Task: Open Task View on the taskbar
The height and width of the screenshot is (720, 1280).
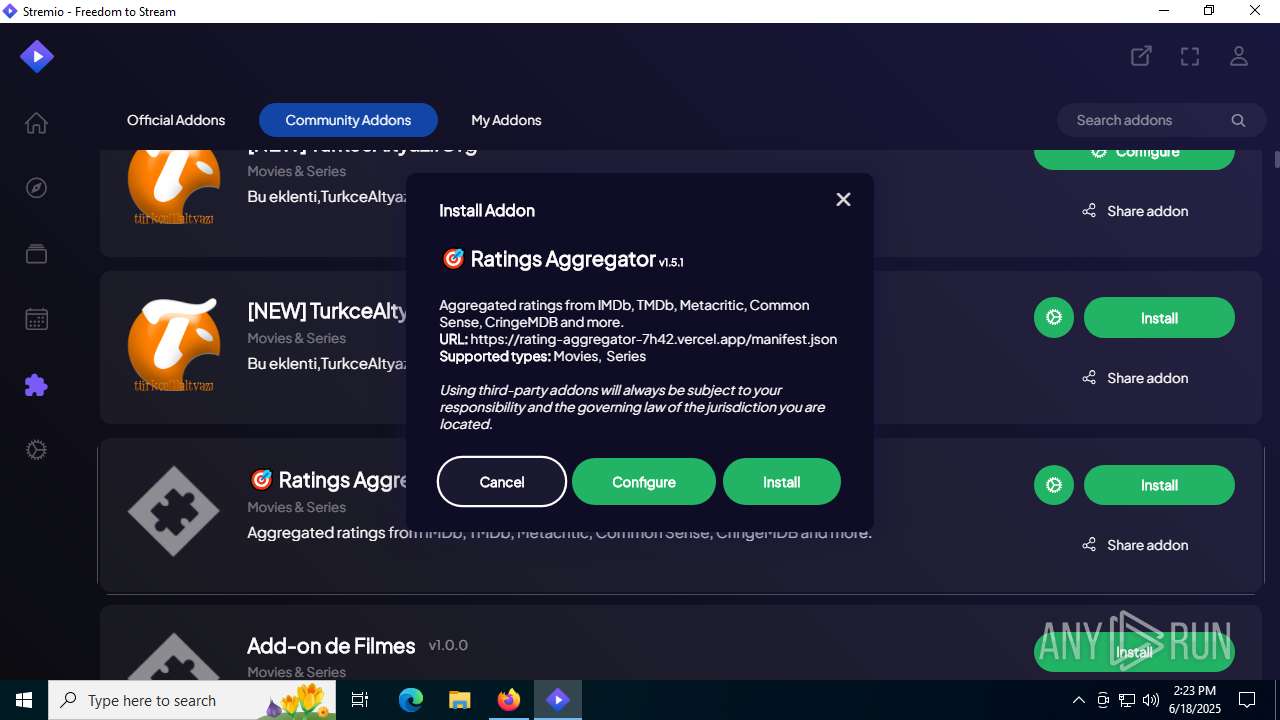Action: click(361, 700)
